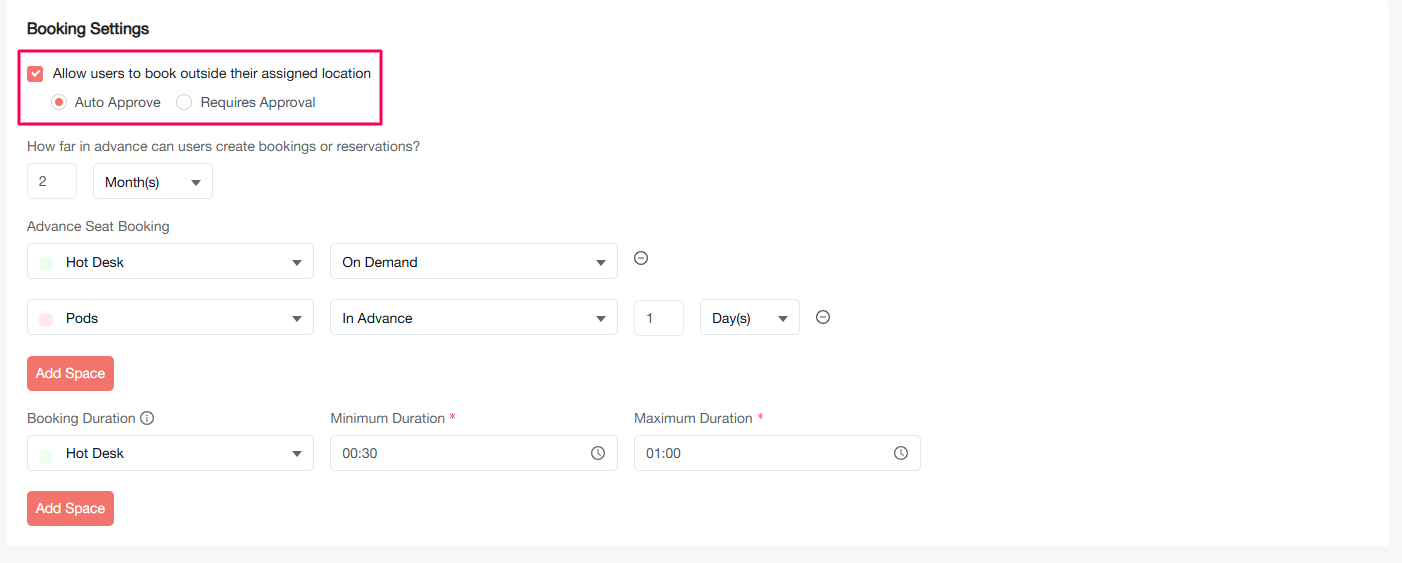The width and height of the screenshot is (1402, 563).
Task: Open the In Advance booking type dropdown
Action: pyautogui.click(x=473, y=318)
